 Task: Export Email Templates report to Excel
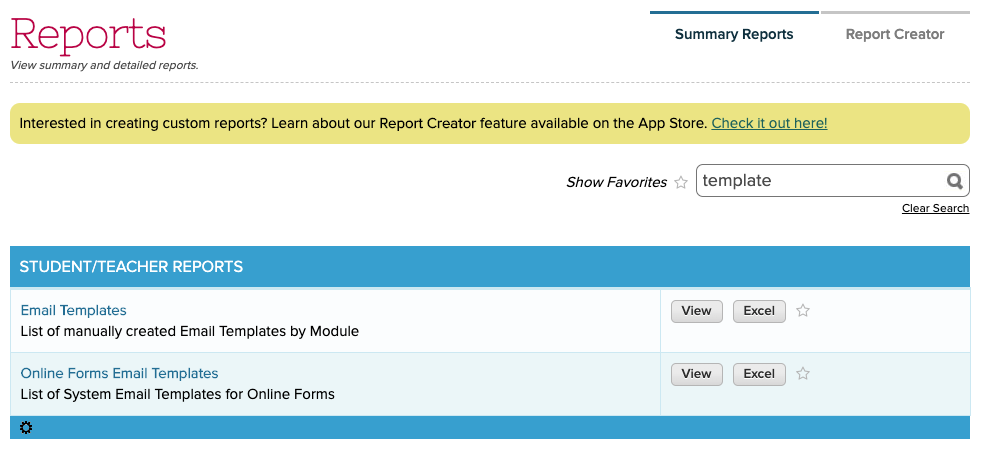click(759, 311)
